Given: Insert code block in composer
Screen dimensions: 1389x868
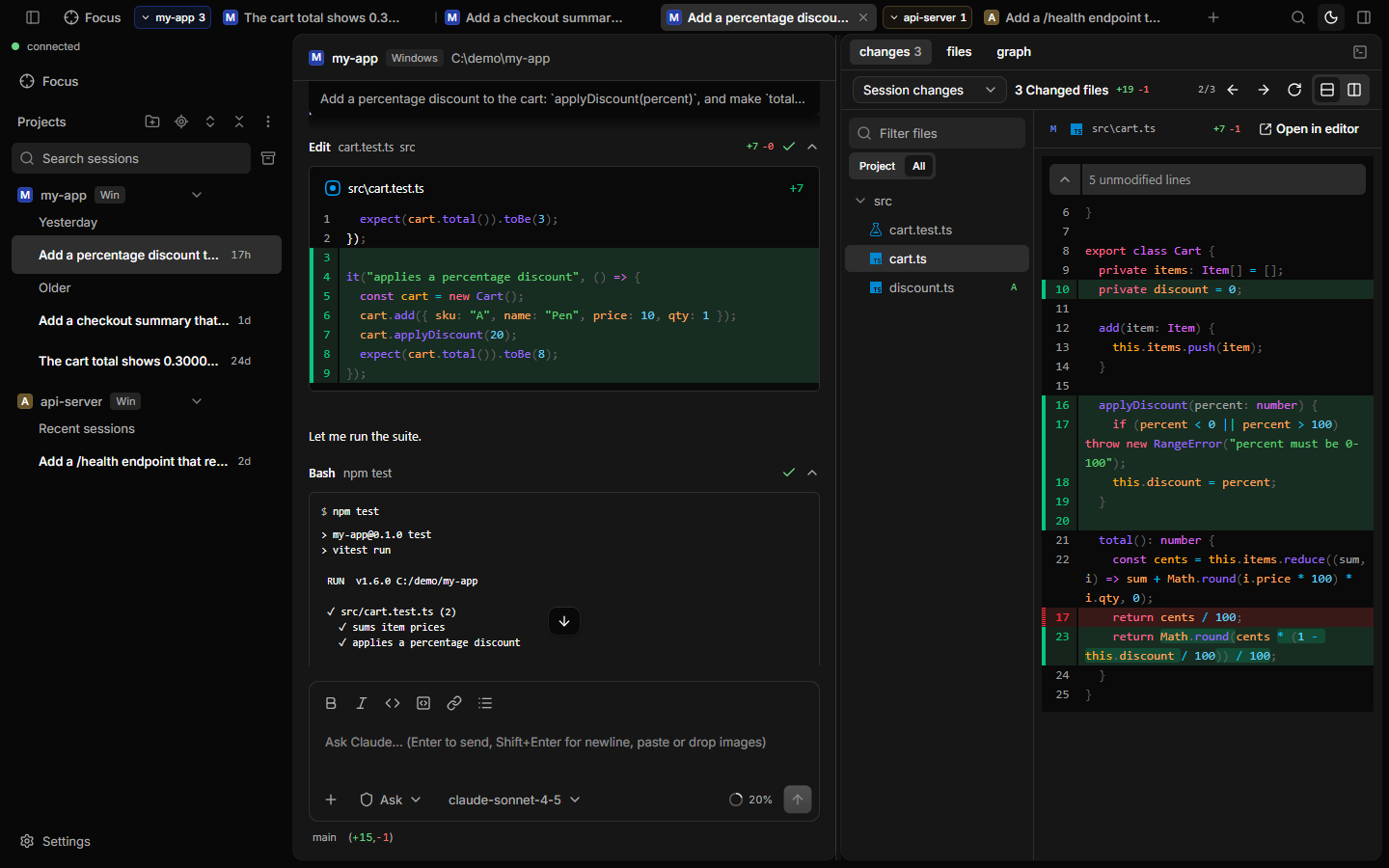Looking at the screenshot, I should (x=423, y=703).
